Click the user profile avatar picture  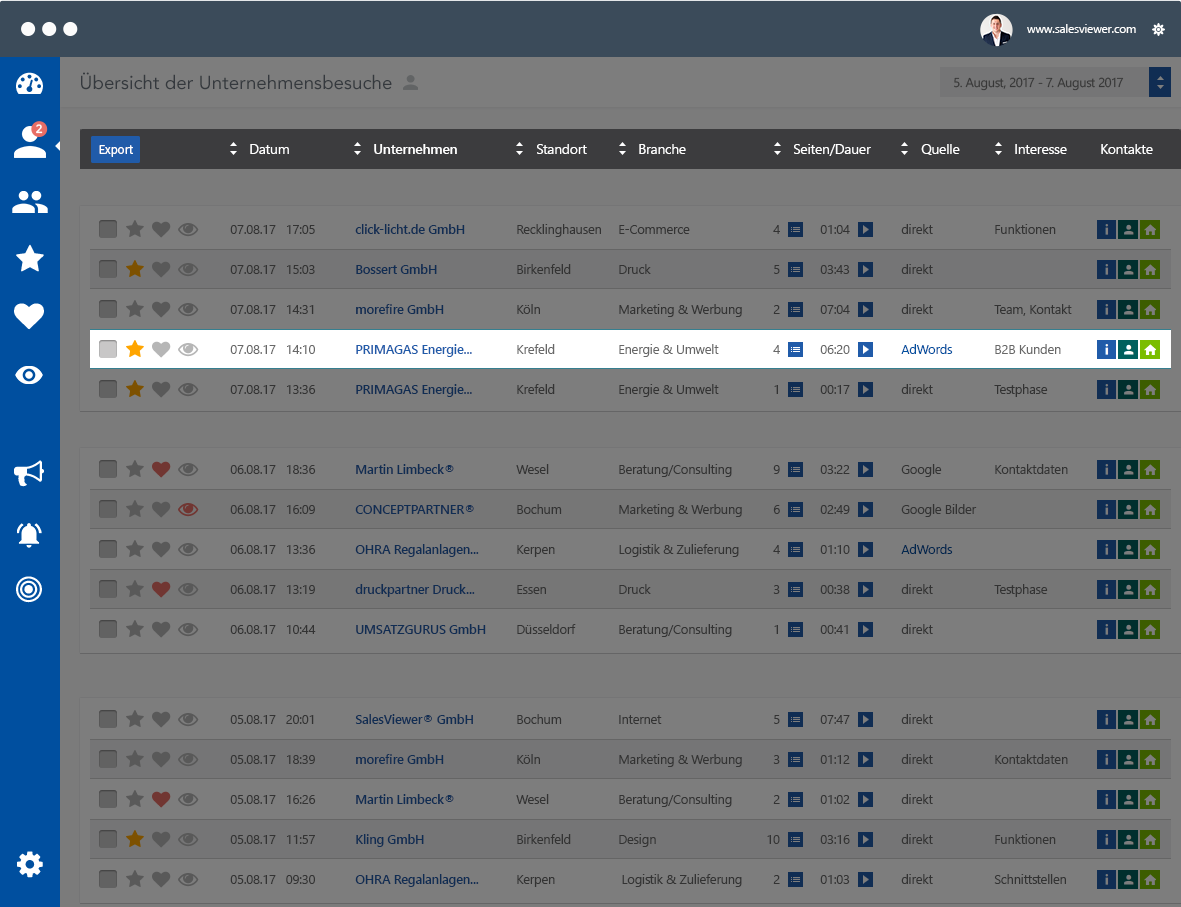pos(996,29)
